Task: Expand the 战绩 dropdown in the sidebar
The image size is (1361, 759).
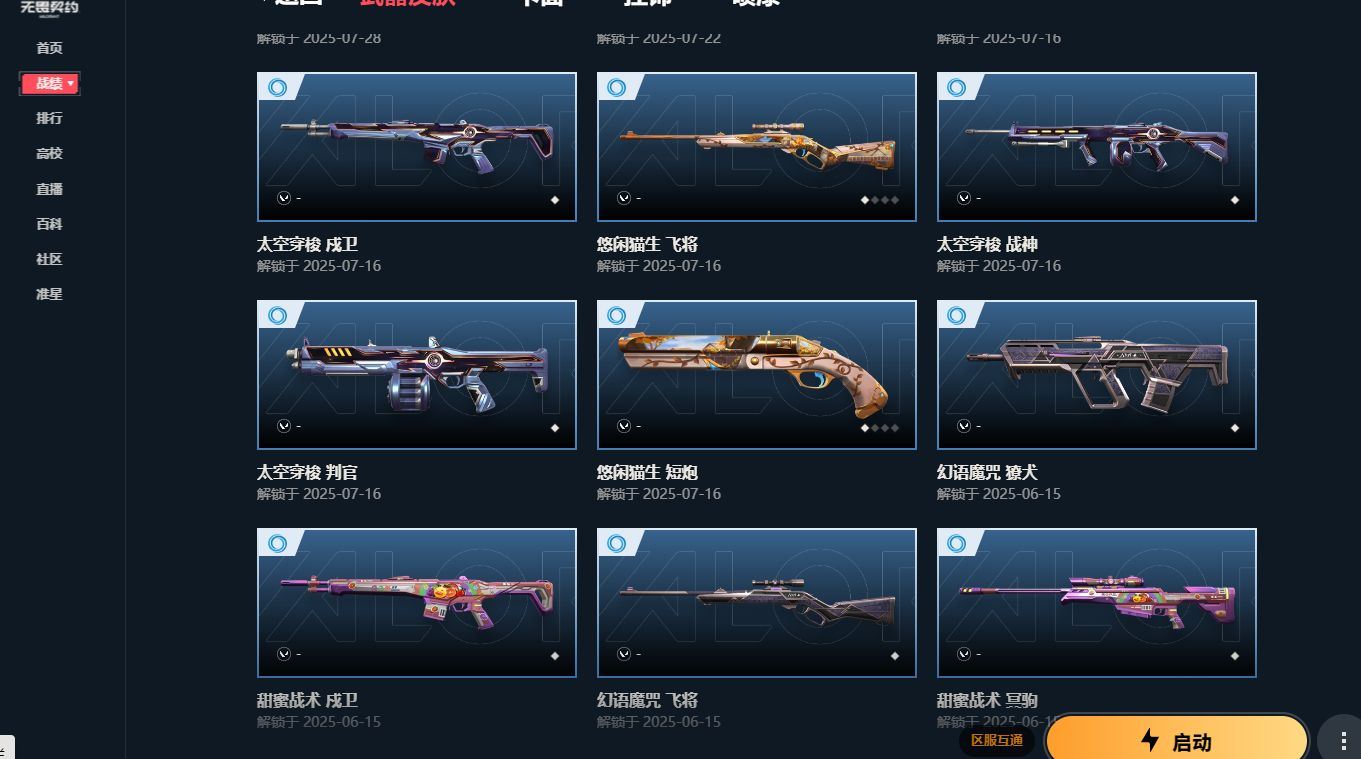Action: pos(50,84)
